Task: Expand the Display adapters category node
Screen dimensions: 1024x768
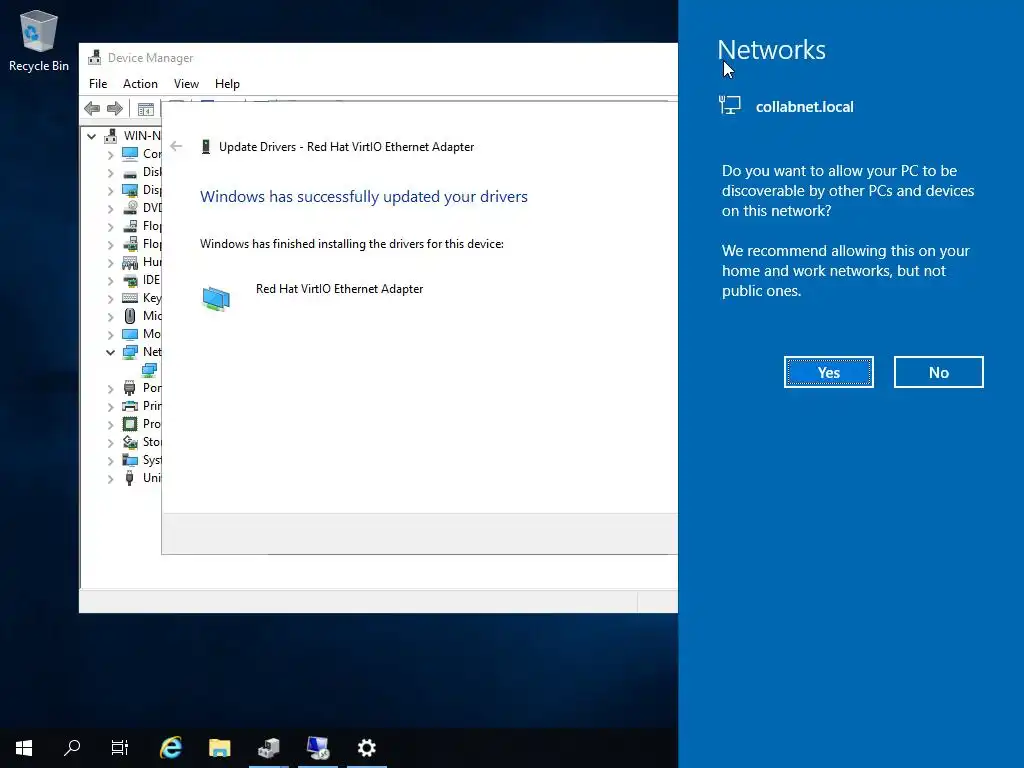Action: (x=110, y=191)
